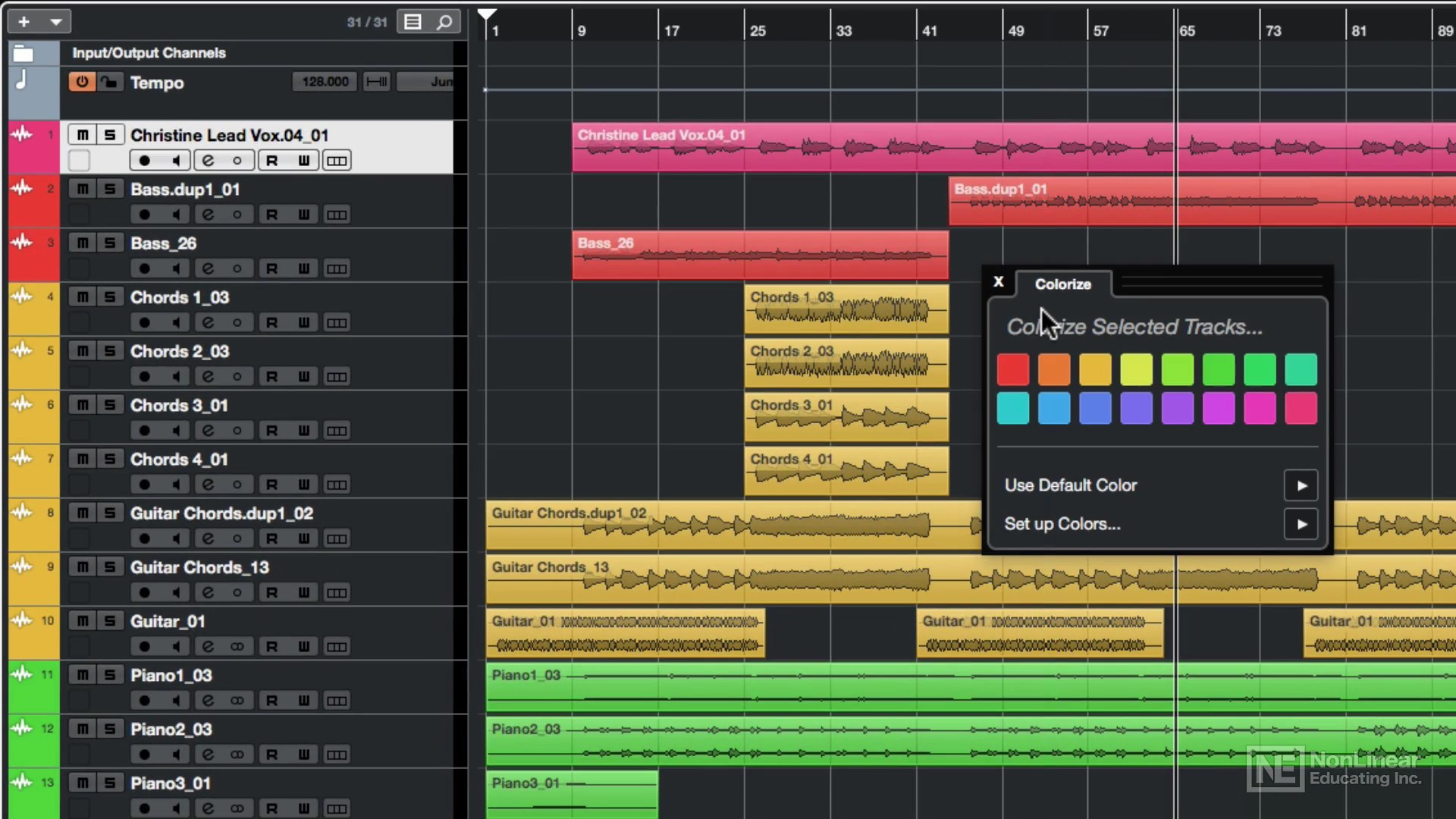Toggle the Tempo track activate button
Screen dimensions: 1456x819
(81, 82)
